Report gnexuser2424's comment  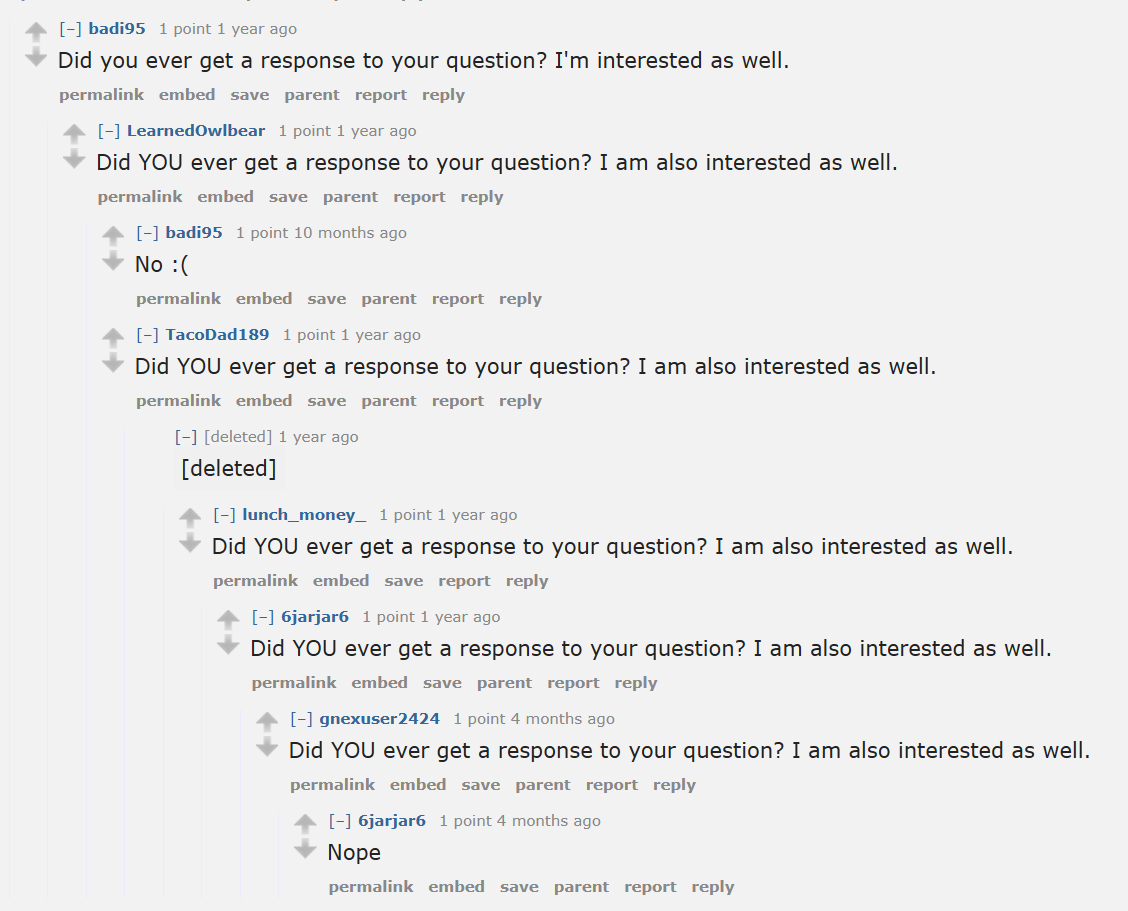pyautogui.click(x=612, y=785)
